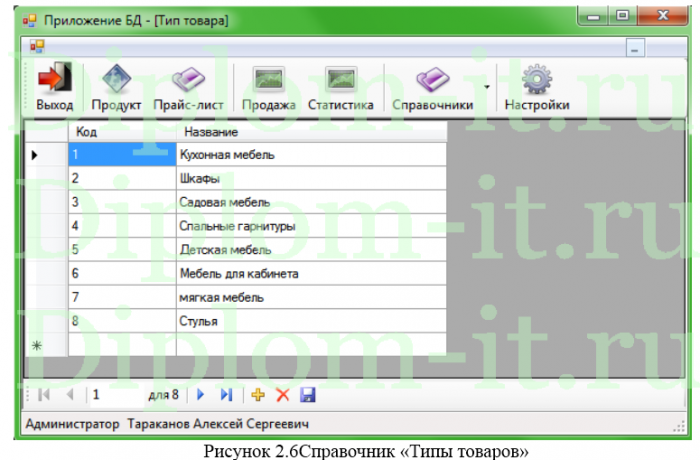Go to the first record
700x460 pixels.
44,395
